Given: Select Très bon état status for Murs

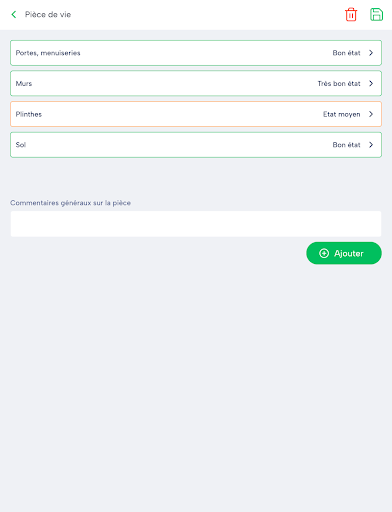Looking at the screenshot, I should 339,84.
